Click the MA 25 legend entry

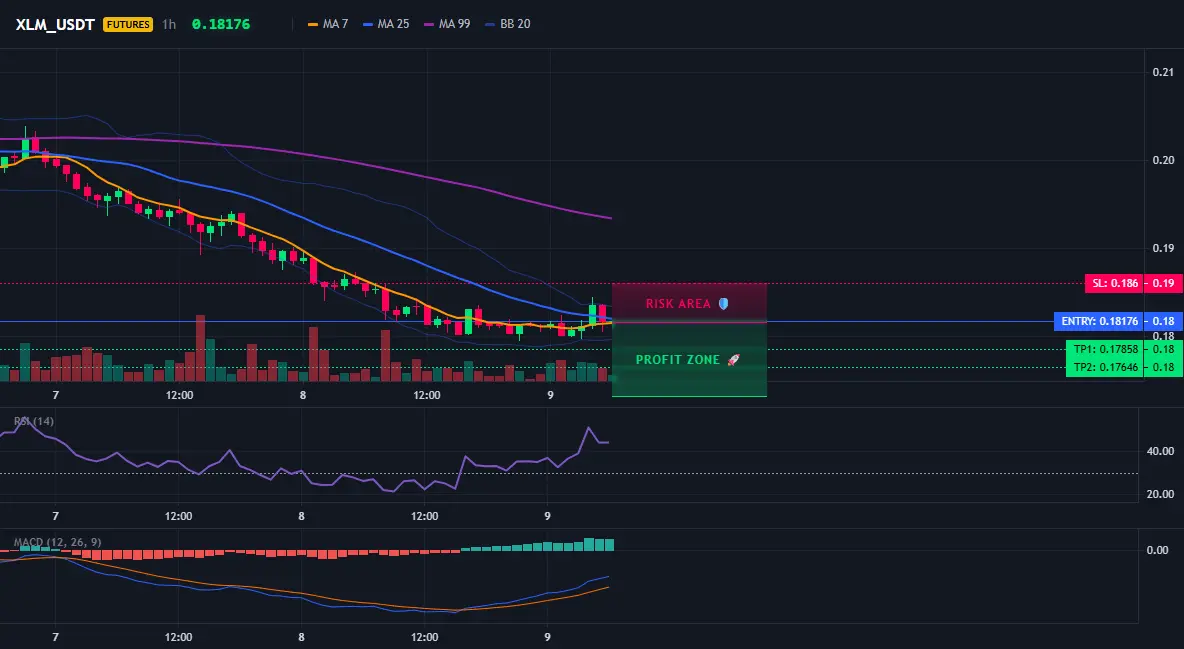[x=387, y=24]
